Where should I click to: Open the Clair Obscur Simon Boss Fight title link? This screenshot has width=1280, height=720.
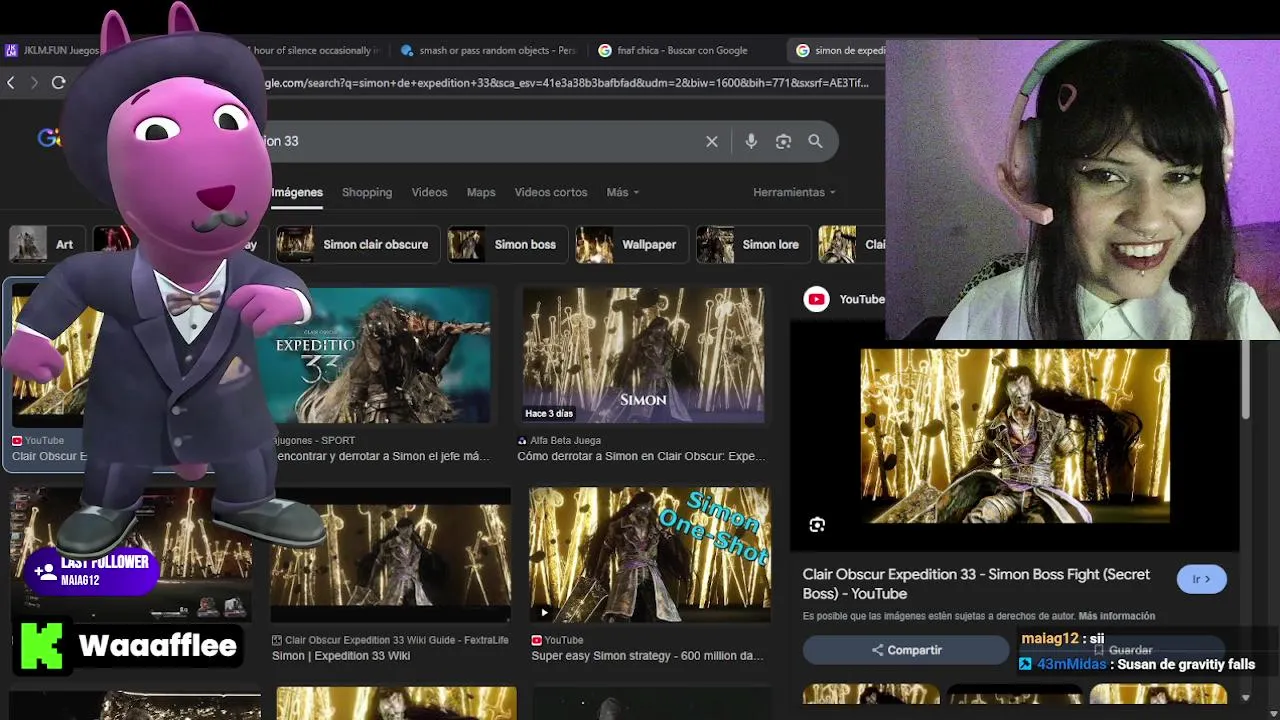pyautogui.click(x=976, y=584)
